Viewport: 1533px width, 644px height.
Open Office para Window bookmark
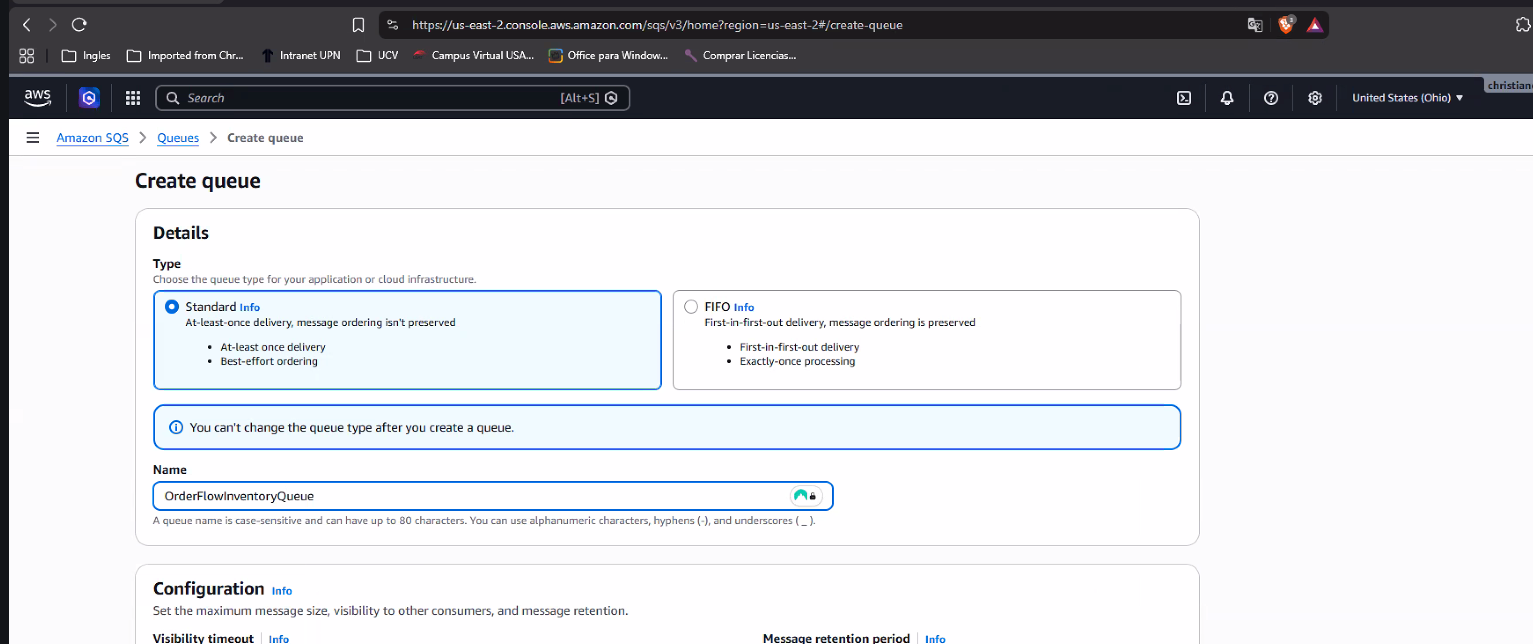pyautogui.click(x=608, y=56)
